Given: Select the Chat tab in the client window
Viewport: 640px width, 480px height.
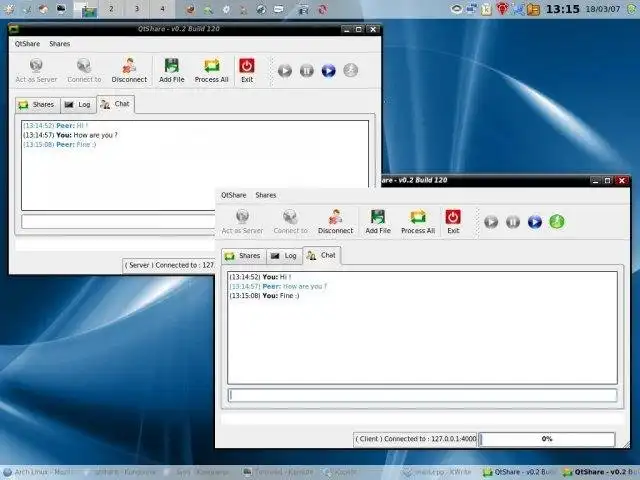Looking at the screenshot, I should pos(322,255).
